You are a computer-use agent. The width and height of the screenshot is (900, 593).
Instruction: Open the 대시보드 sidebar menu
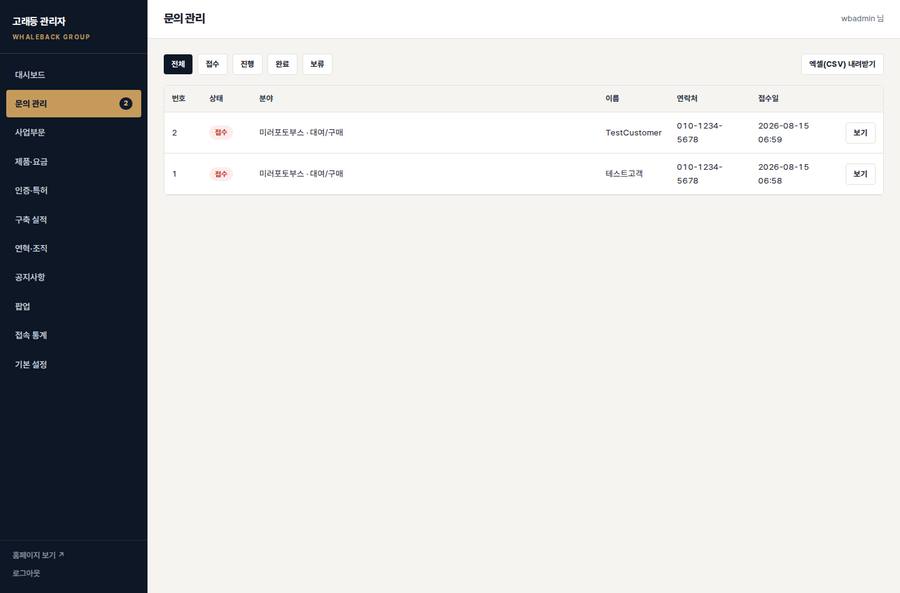(73, 75)
